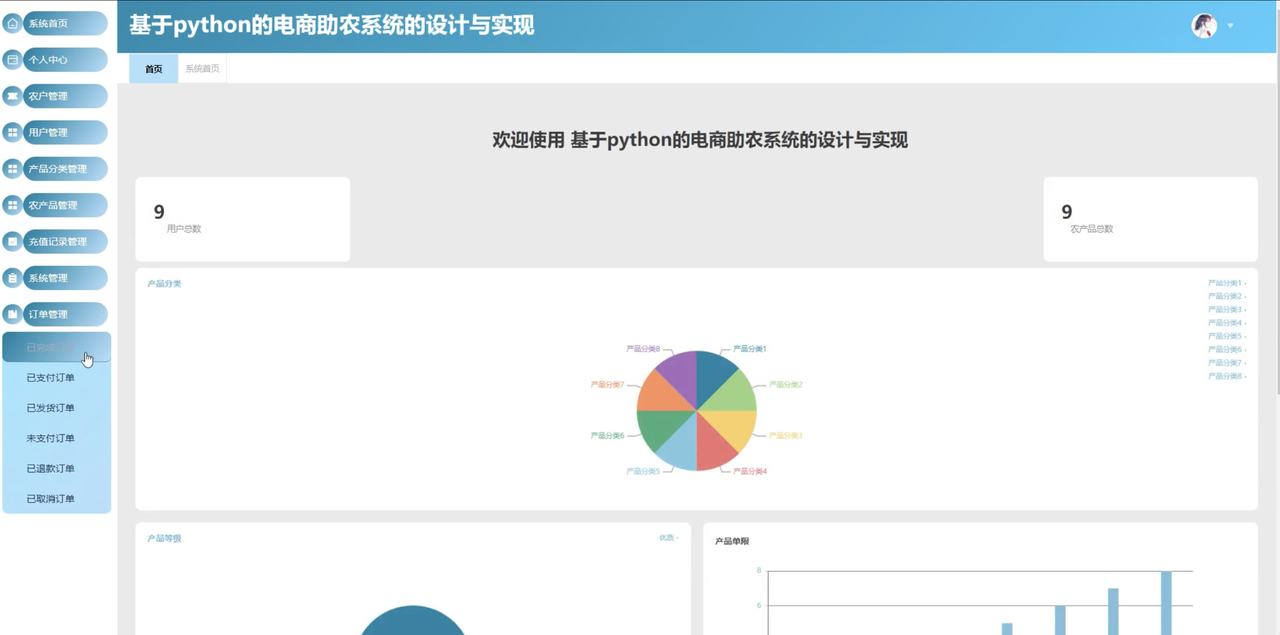This screenshot has width=1280, height=635.
Task: Click the dark blue pie in 产品等级 chart
Action: coord(412,622)
